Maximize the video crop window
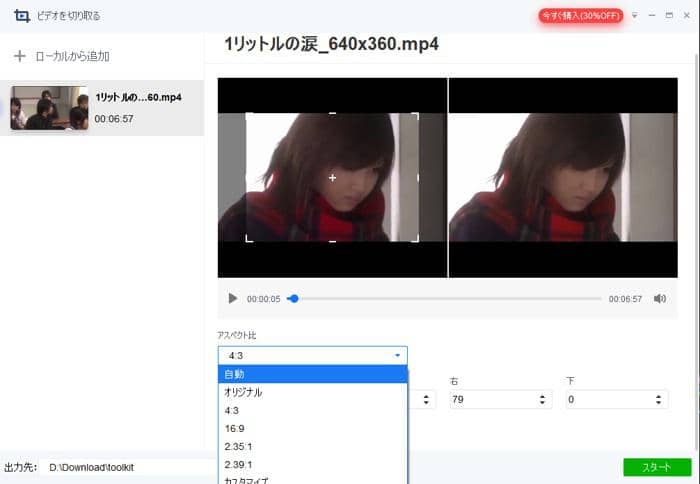 (x=669, y=16)
